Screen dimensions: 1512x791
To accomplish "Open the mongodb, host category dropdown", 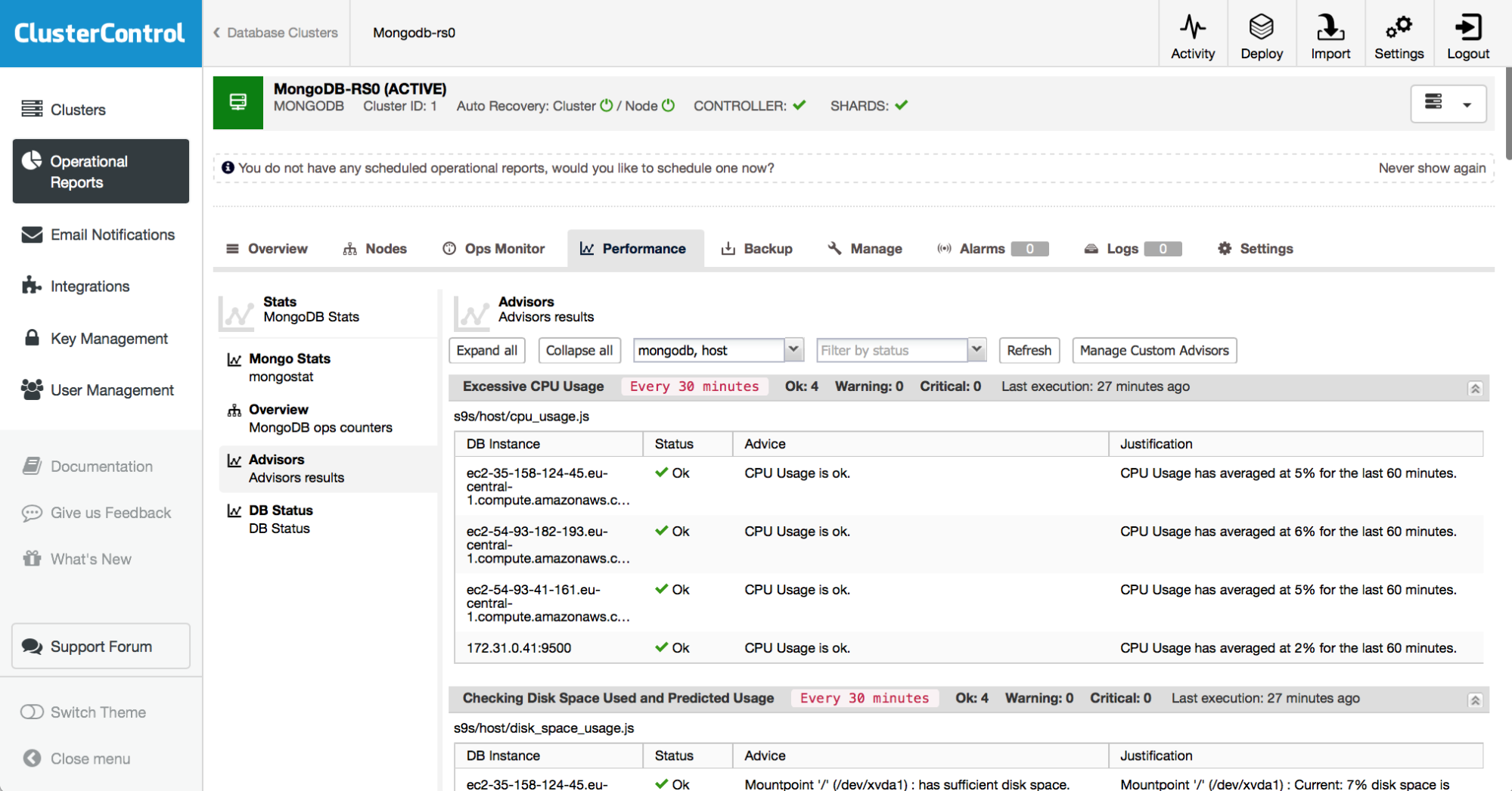I will pyautogui.click(x=793, y=349).
